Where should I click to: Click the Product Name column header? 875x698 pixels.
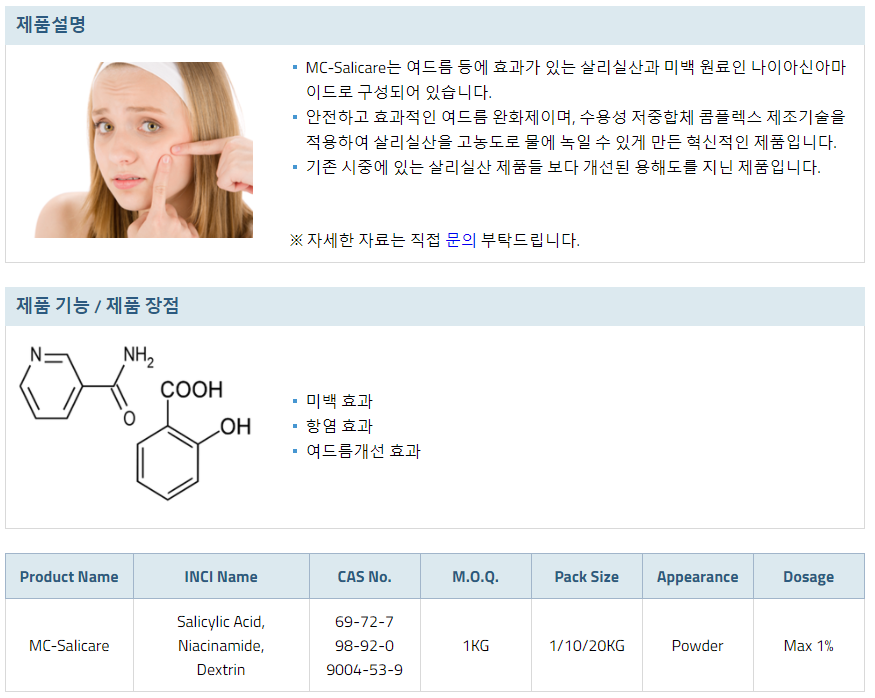[x=69, y=576]
